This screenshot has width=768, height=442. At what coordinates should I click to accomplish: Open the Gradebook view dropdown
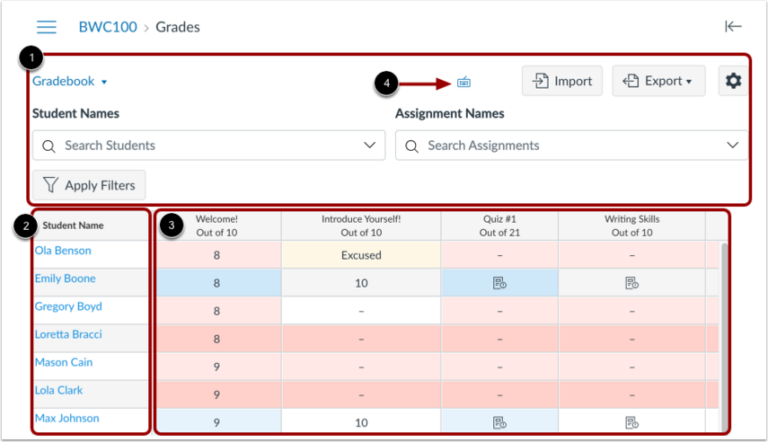click(70, 81)
